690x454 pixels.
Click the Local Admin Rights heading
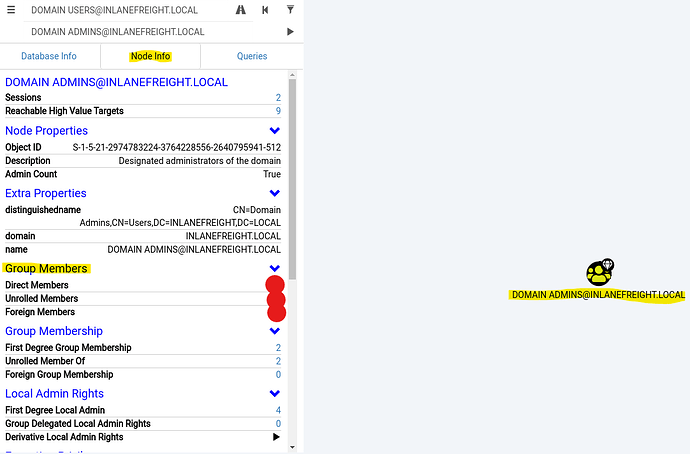(55, 393)
